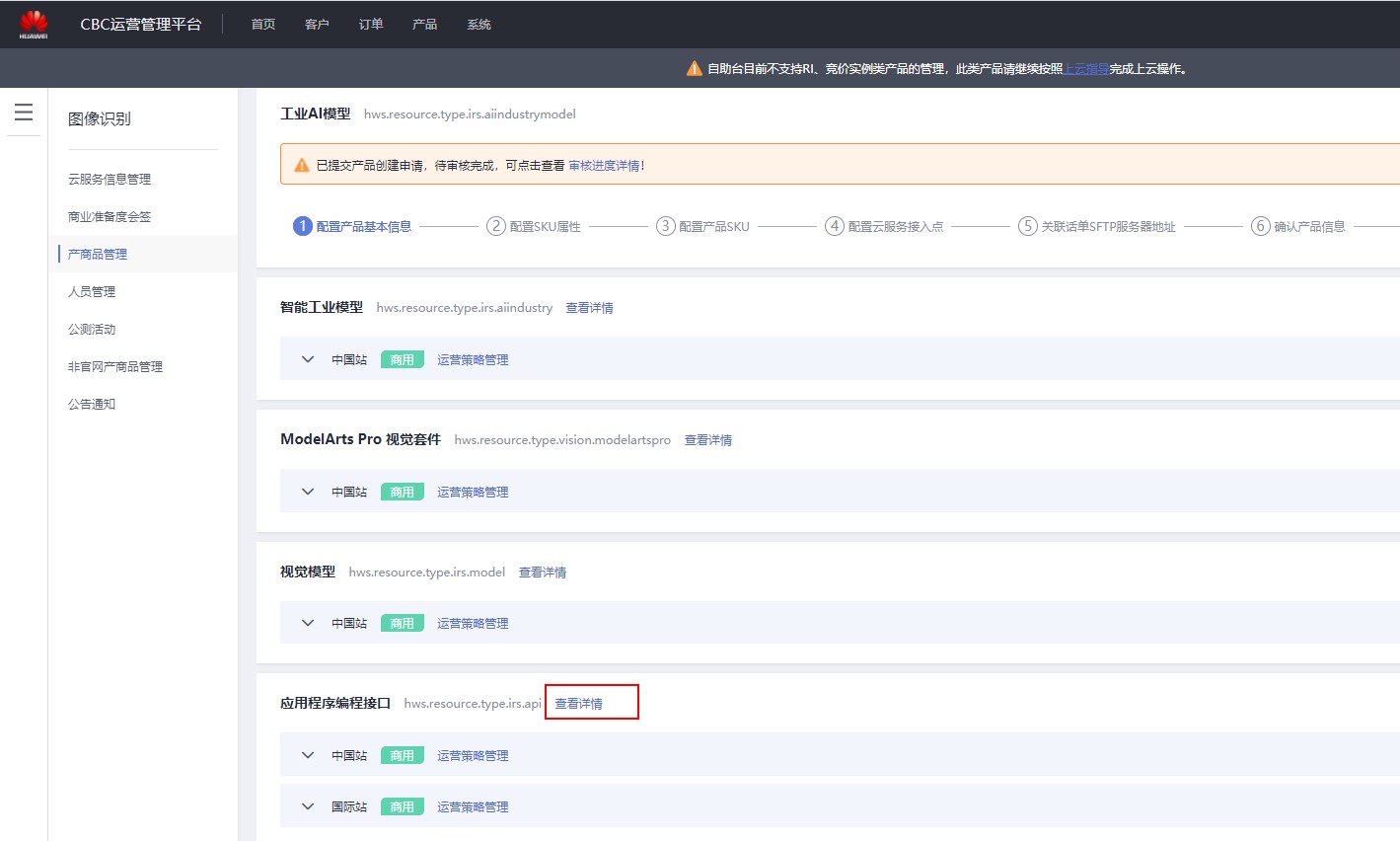Select 产商品管理 in sidebar
Image resolution: width=1400 pixels, height=841 pixels.
click(98, 255)
